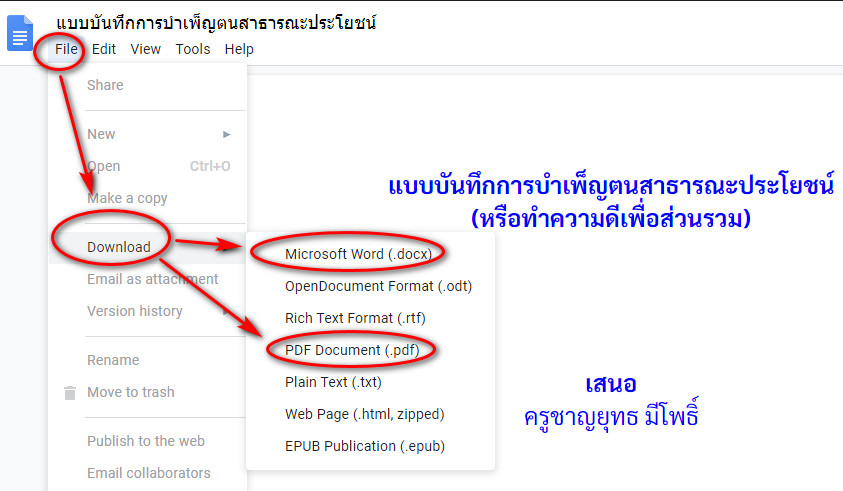
Task: Expand the New submenu arrow
Action: tap(227, 134)
